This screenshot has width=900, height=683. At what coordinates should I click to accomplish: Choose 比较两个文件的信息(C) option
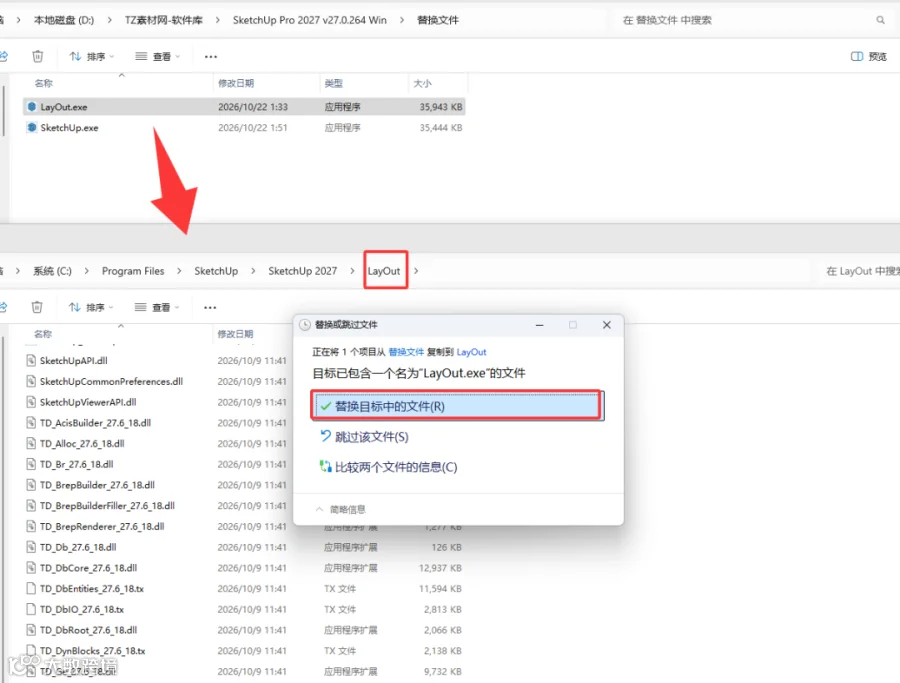tap(389, 467)
